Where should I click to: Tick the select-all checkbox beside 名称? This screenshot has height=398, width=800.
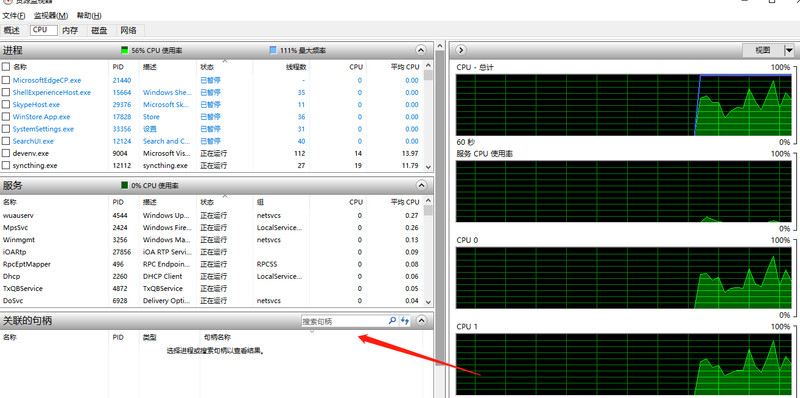6,66
